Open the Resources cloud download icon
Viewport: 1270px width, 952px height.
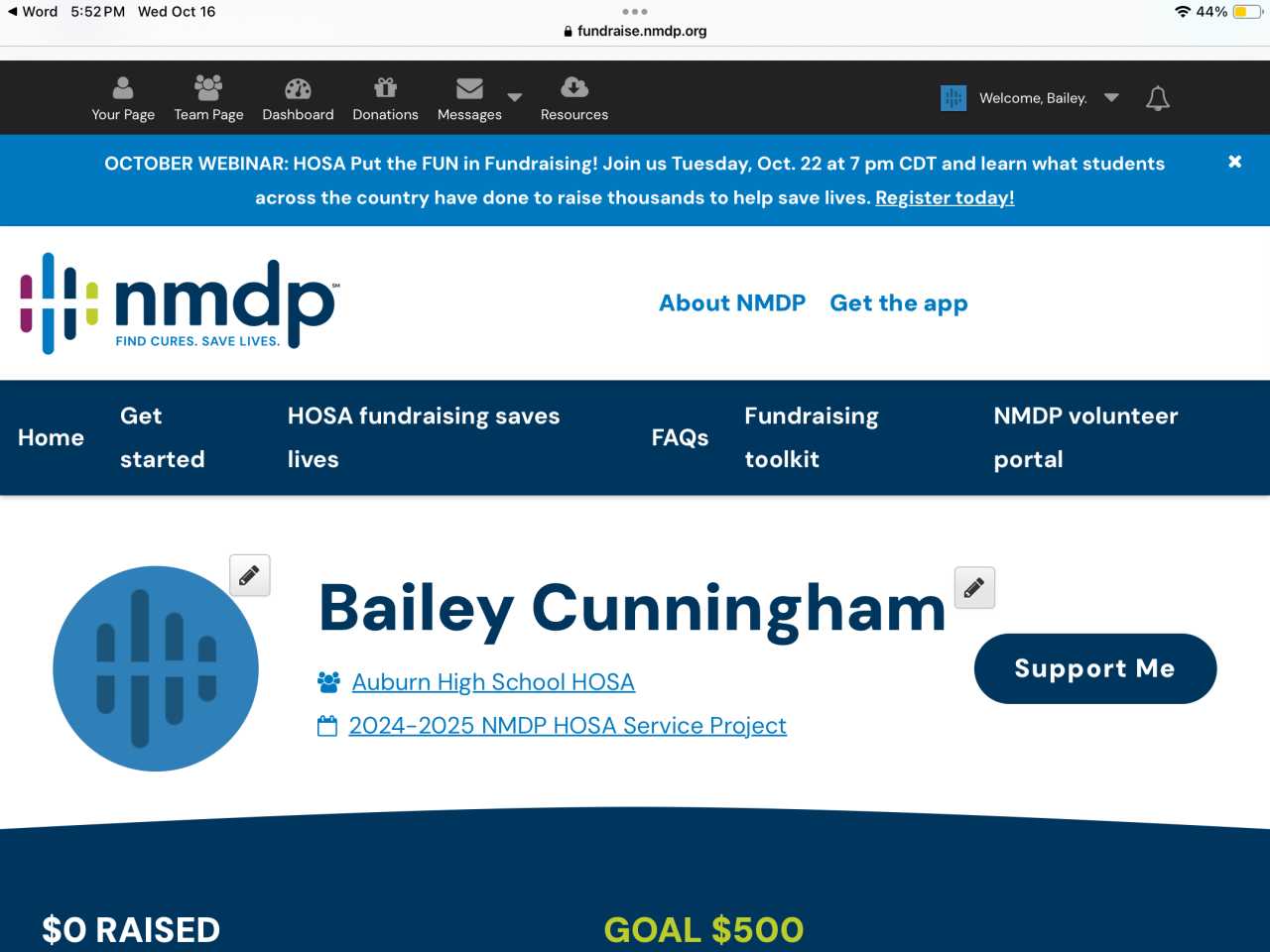click(x=574, y=87)
